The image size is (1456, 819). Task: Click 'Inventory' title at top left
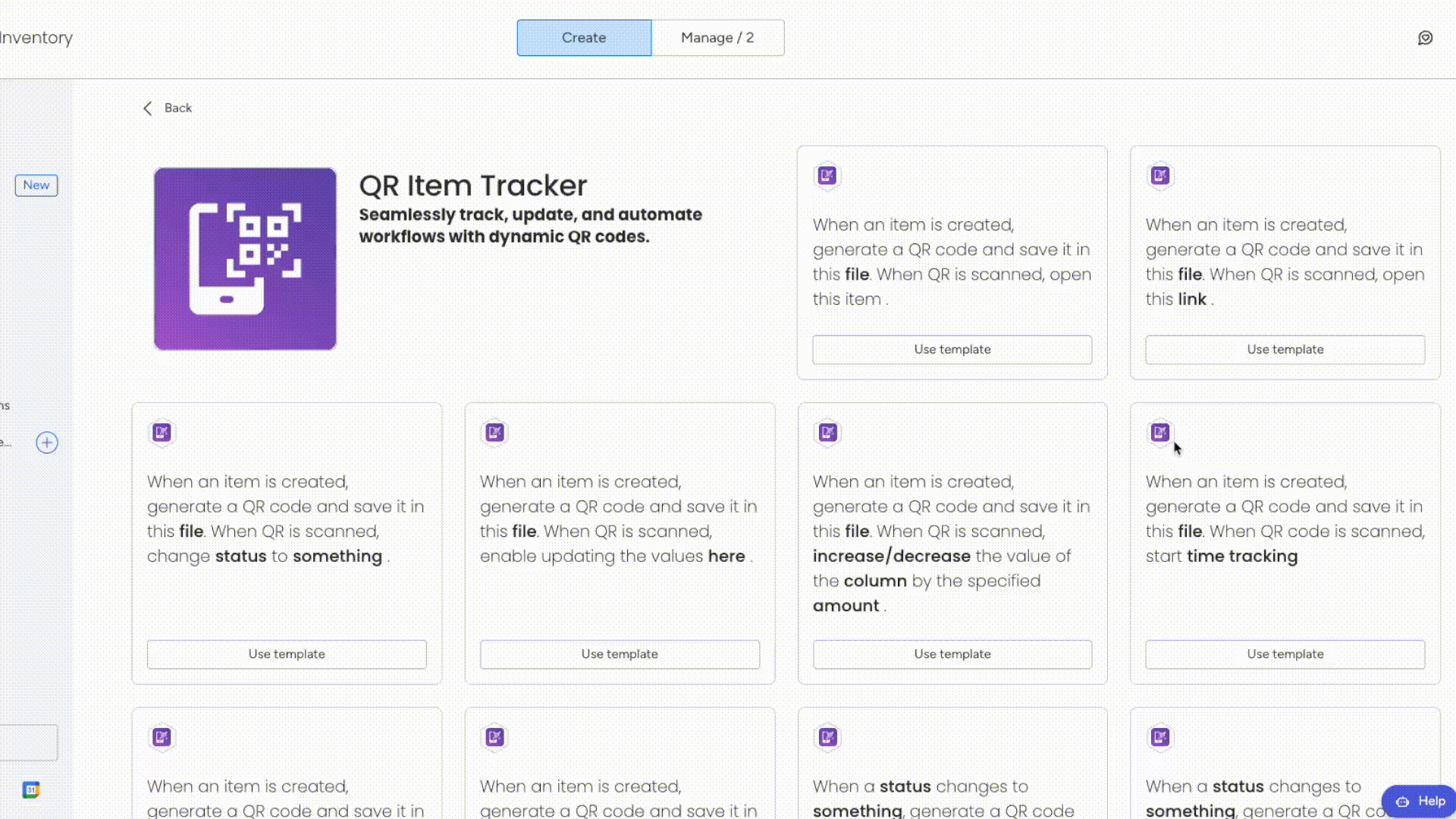pyautogui.click(x=36, y=38)
